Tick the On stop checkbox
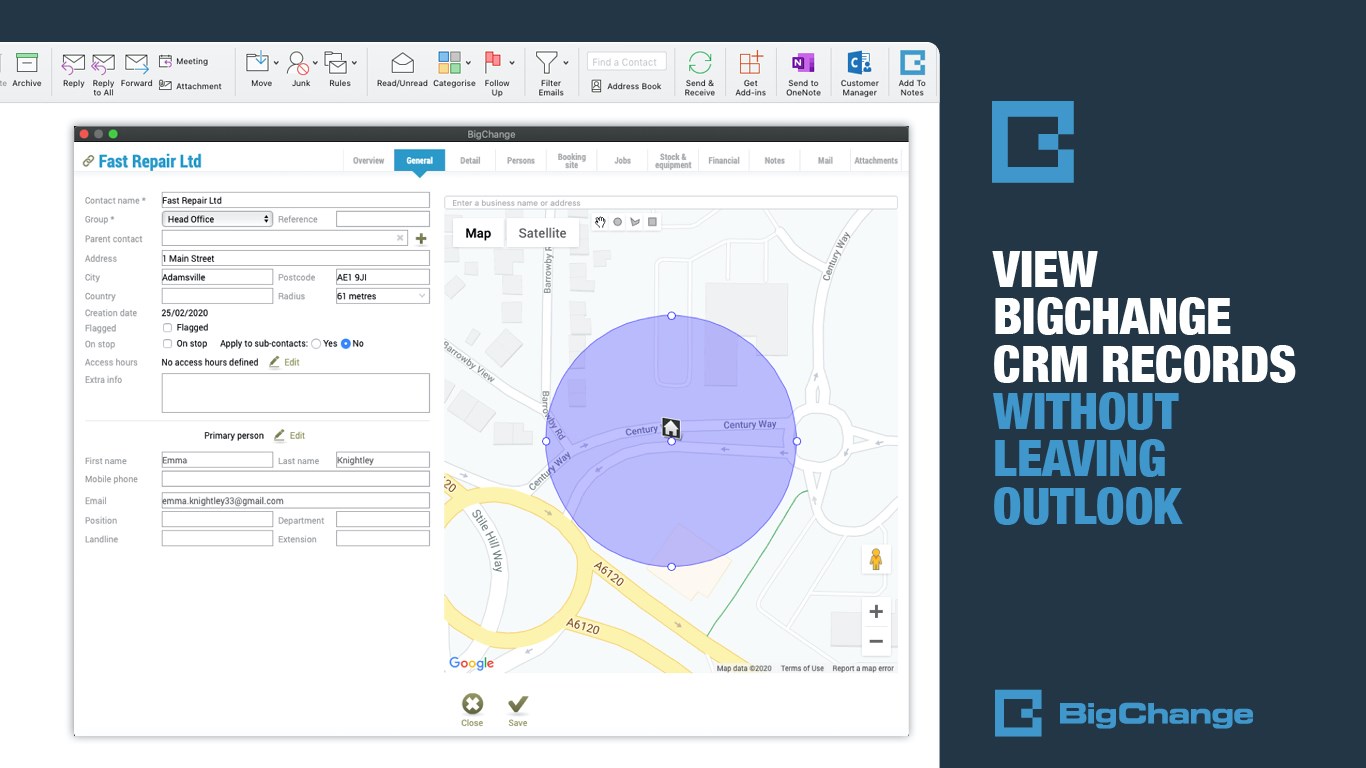Screen dimensions: 1366x768 167,343
